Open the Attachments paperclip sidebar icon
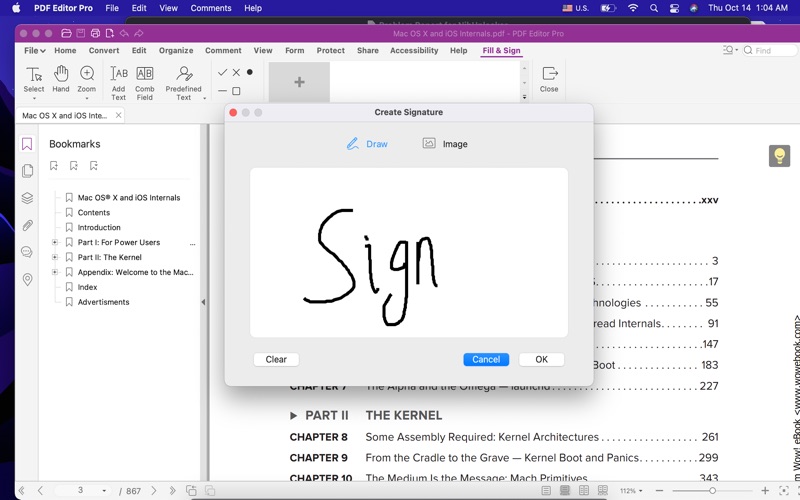This screenshot has width=800, height=500. pos(28,225)
